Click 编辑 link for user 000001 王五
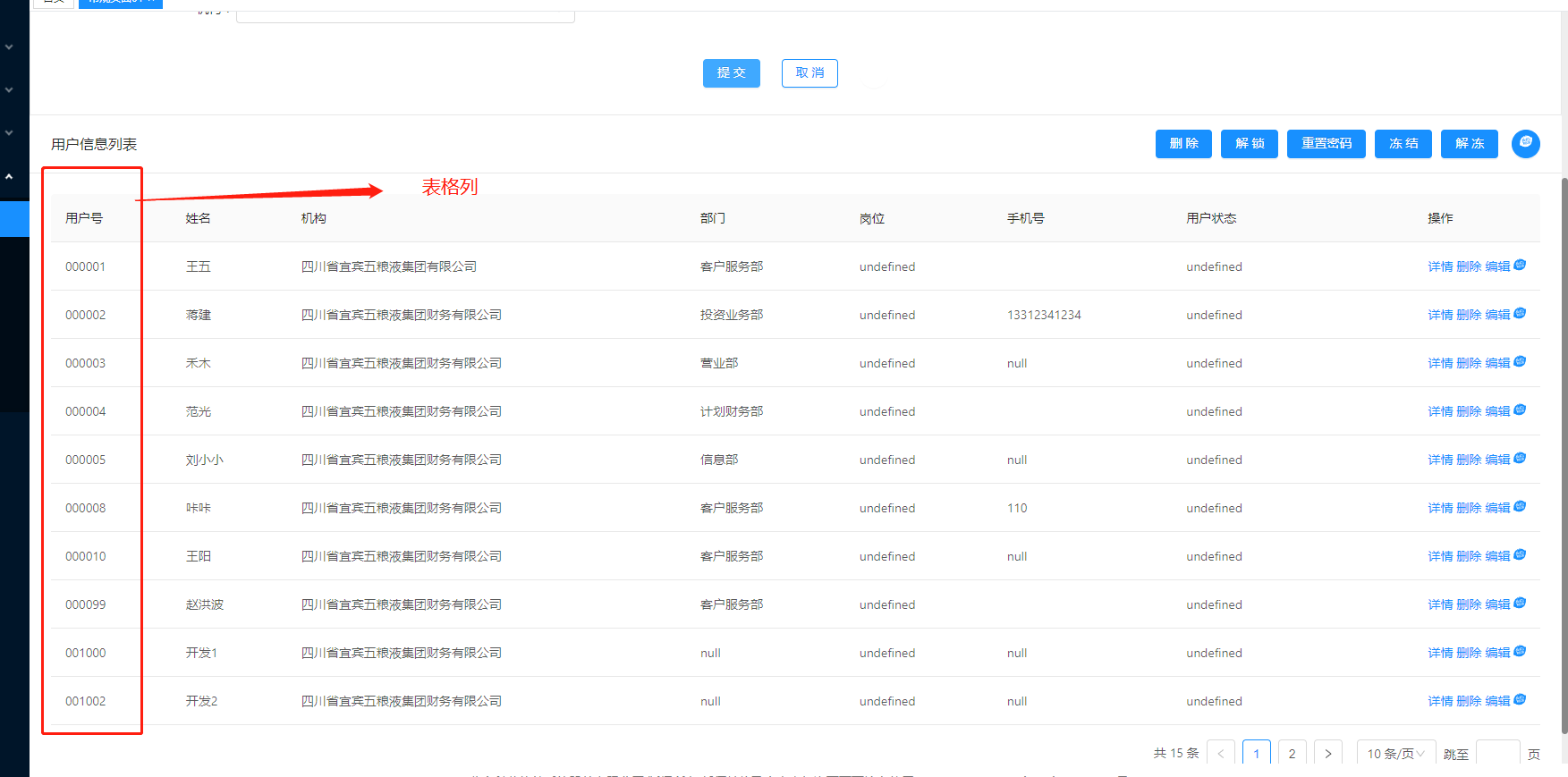The height and width of the screenshot is (777, 1568). 1497,266
